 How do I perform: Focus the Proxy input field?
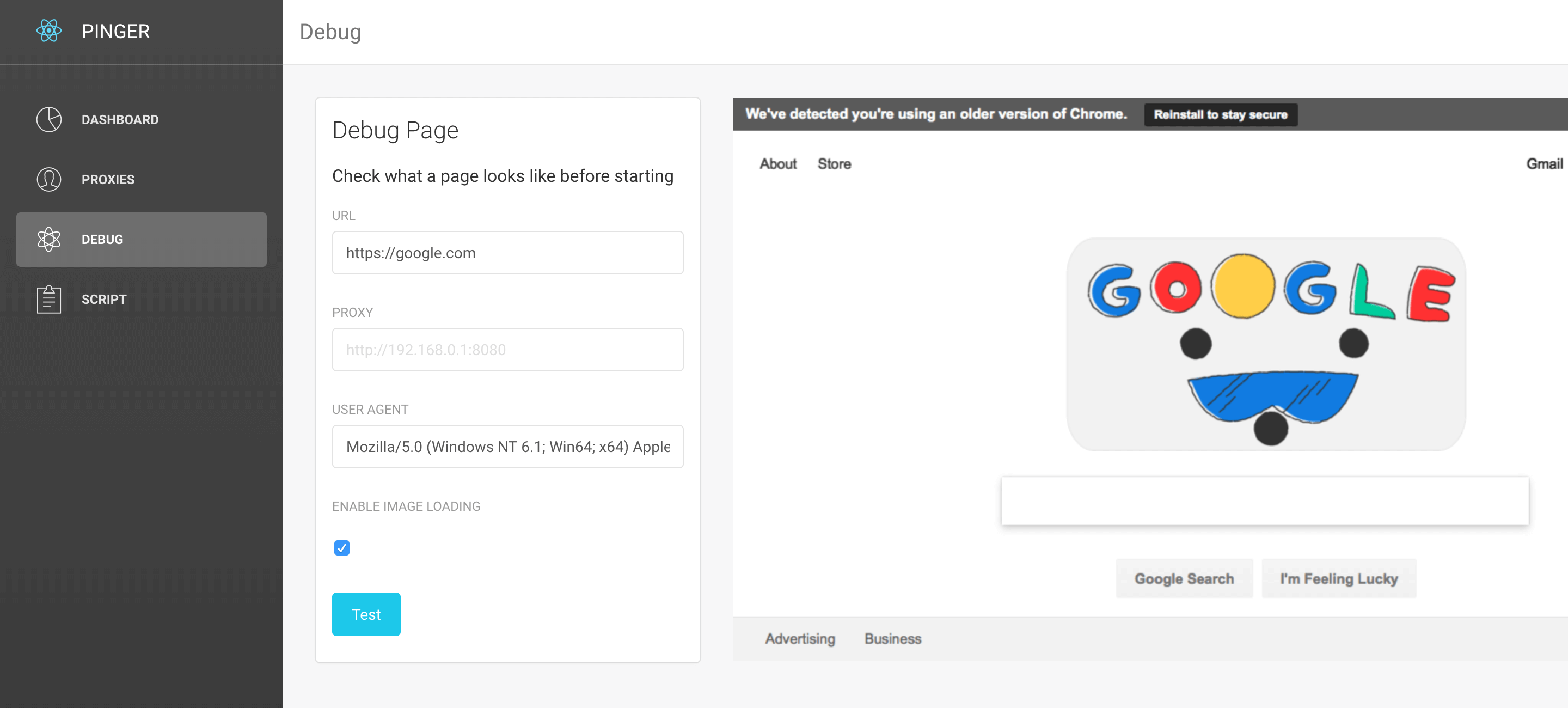coord(507,350)
